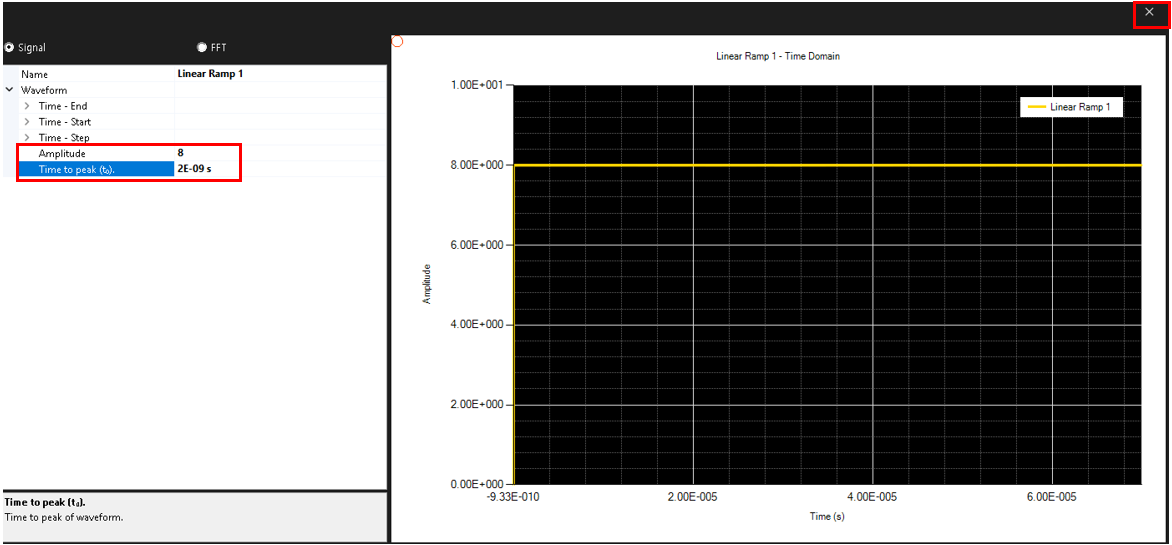
Task: Click the Linear Ramp 1 legend label
Action: pyautogui.click(x=1080, y=107)
